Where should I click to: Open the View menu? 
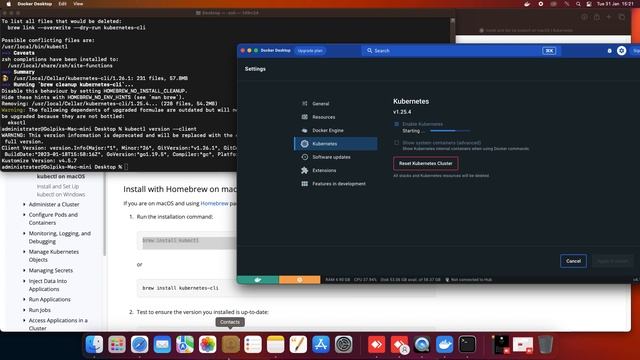tap(78, 4)
